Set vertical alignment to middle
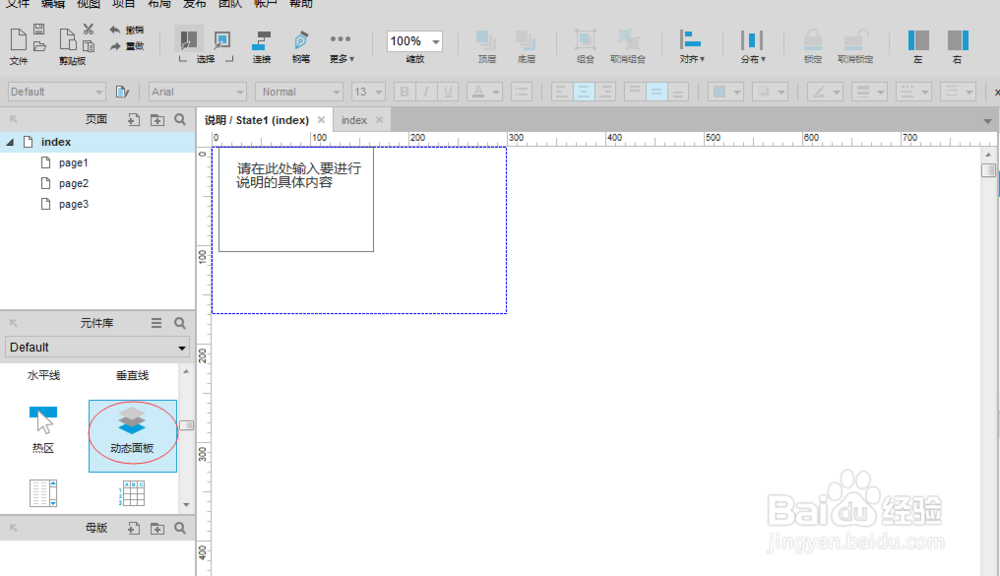 (x=656, y=92)
